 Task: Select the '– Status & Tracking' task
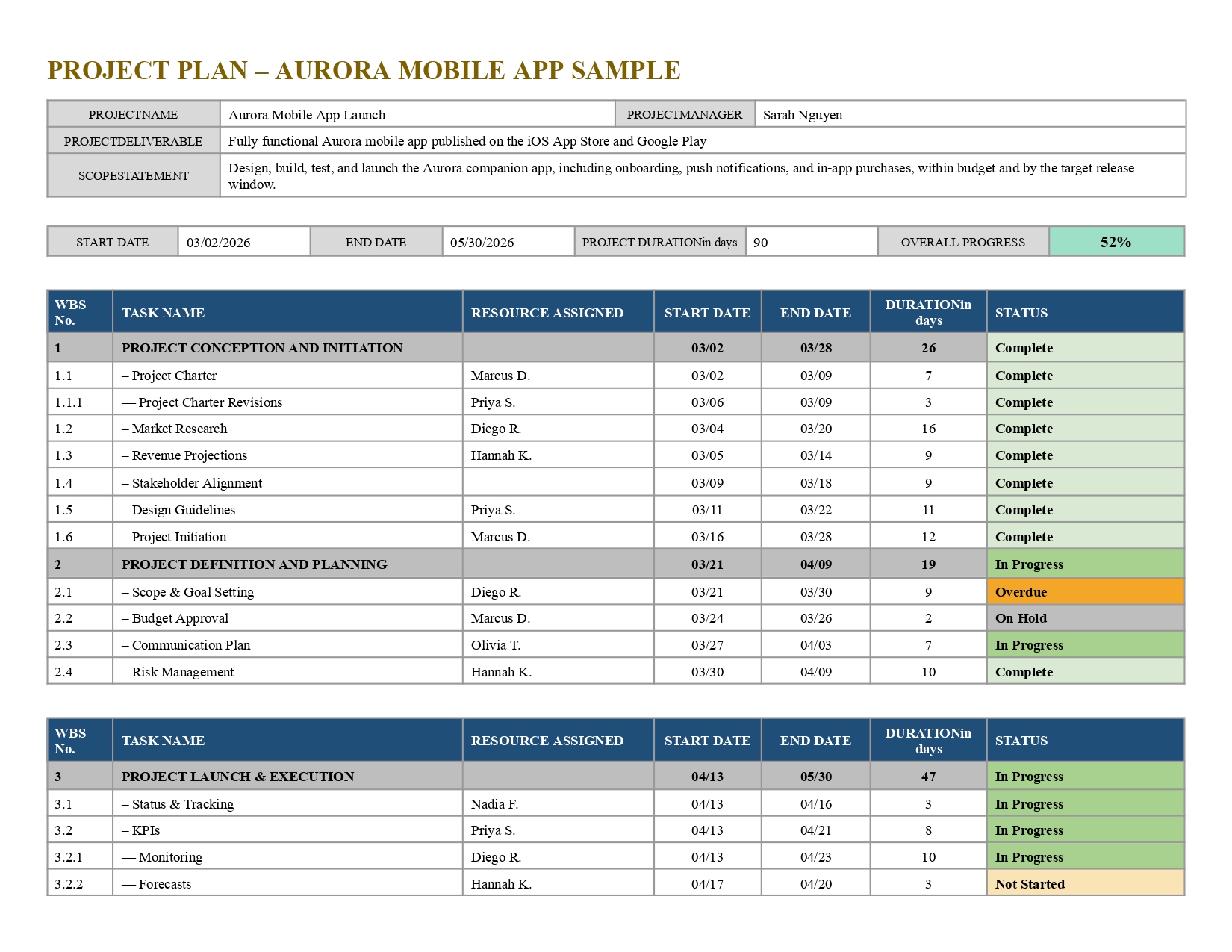(x=178, y=804)
